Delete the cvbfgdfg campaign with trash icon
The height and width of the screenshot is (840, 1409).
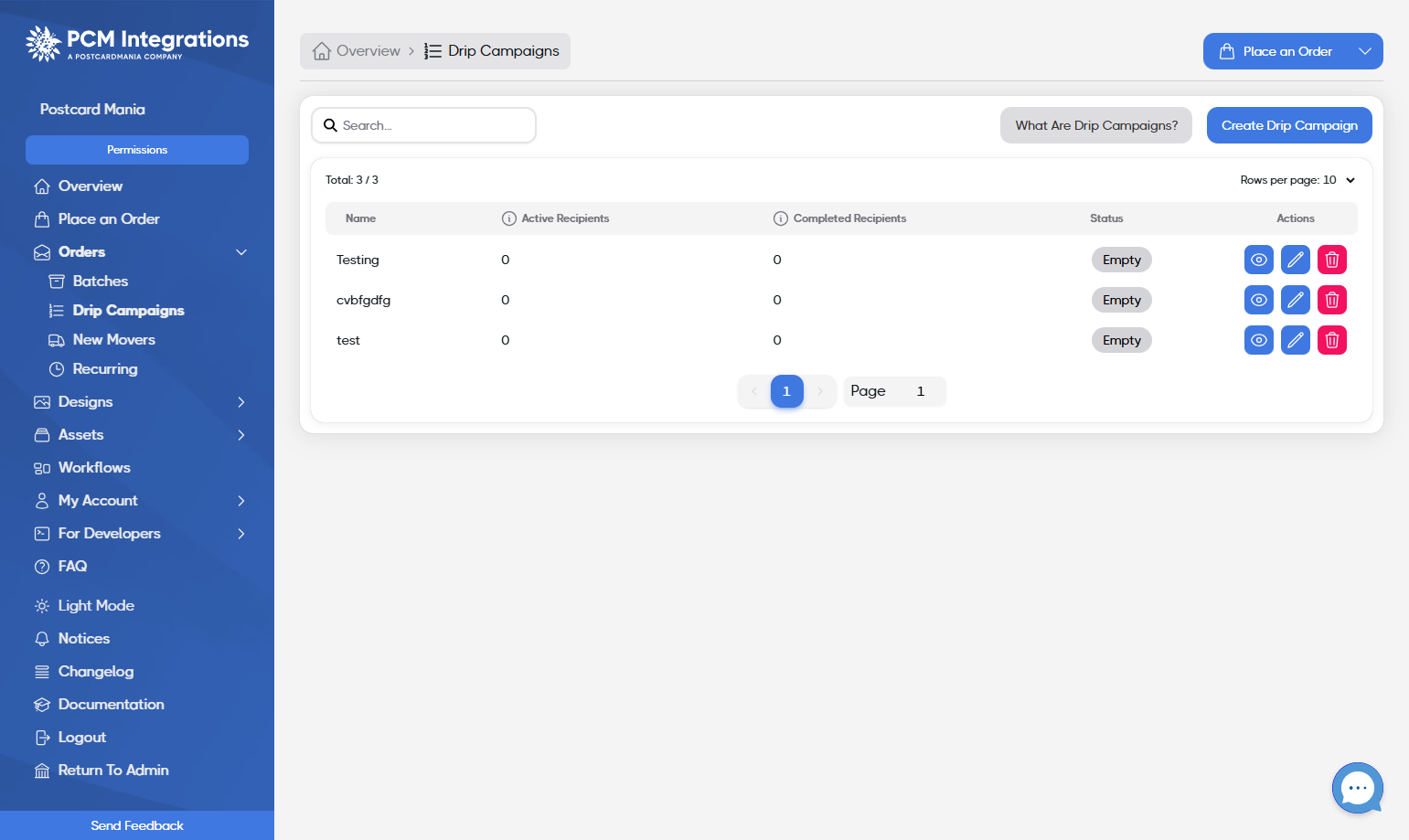coord(1332,300)
